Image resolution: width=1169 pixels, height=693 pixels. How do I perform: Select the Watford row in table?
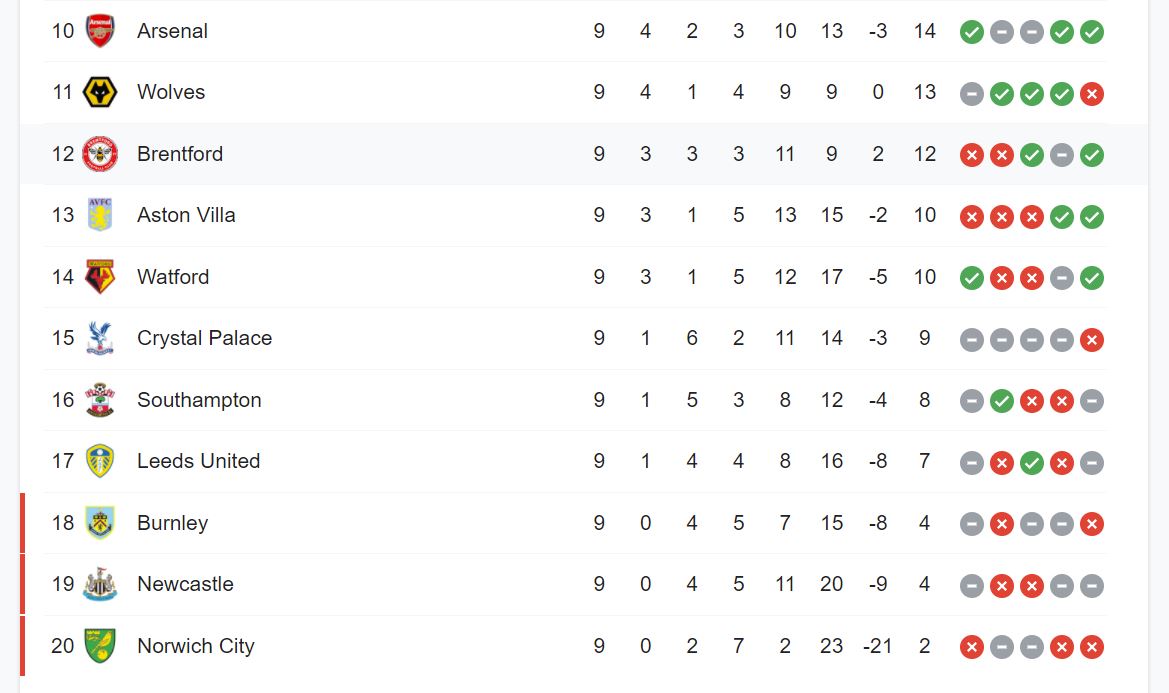pyautogui.click(x=574, y=277)
